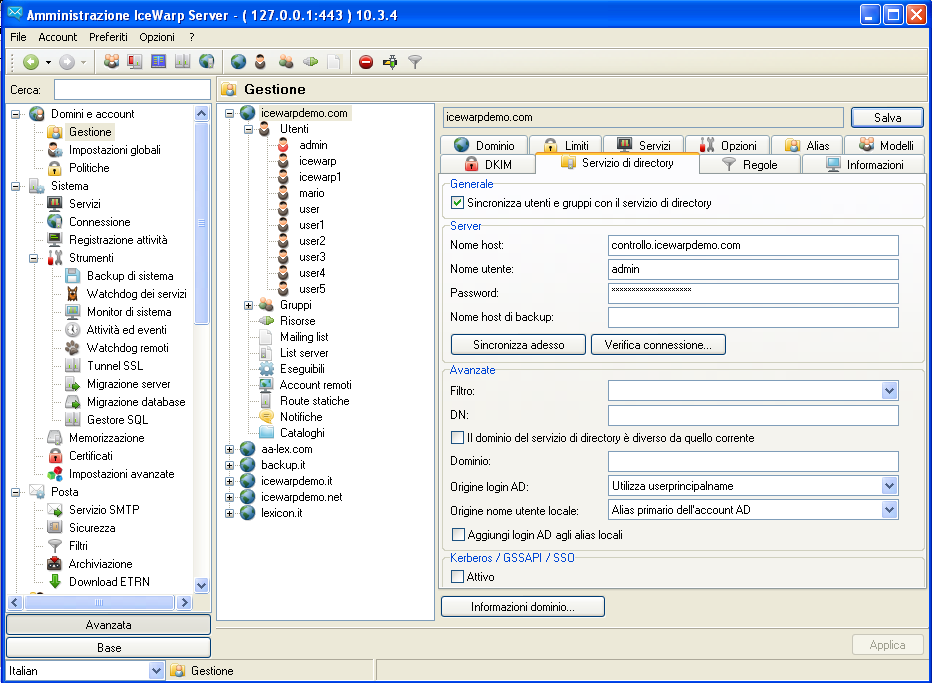Switch to the DKIM tab

[488, 164]
